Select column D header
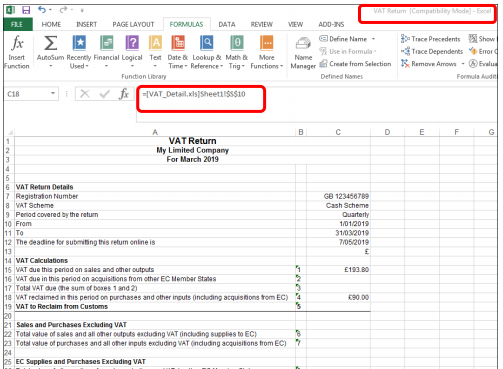503x369 pixels. [x=387, y=132]
